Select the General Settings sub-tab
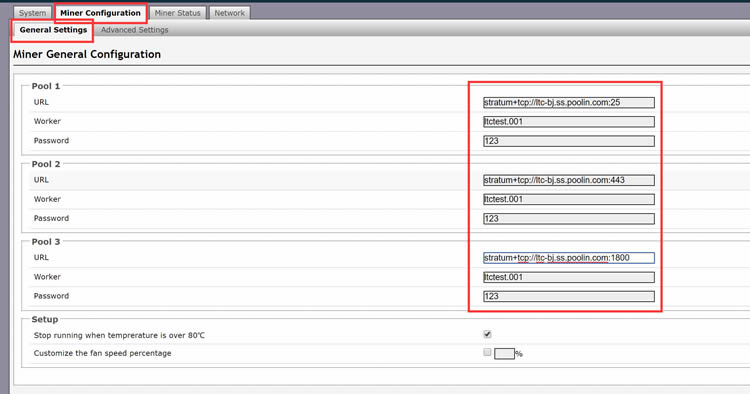This screenshot has height=394, width=750. [53, 30]
